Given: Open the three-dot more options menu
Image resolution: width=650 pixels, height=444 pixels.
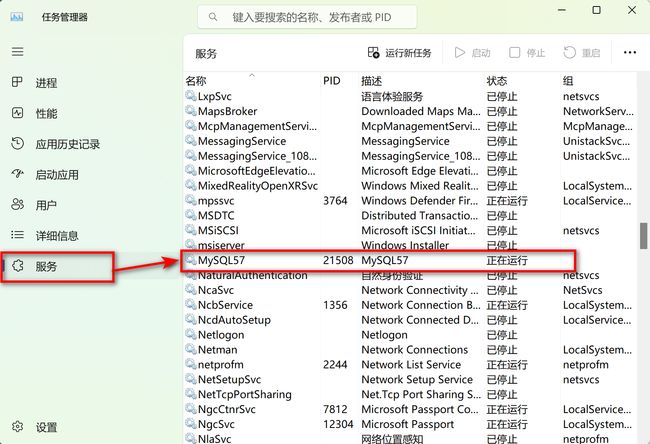Looking at the screenshot, I should [630, 53].
